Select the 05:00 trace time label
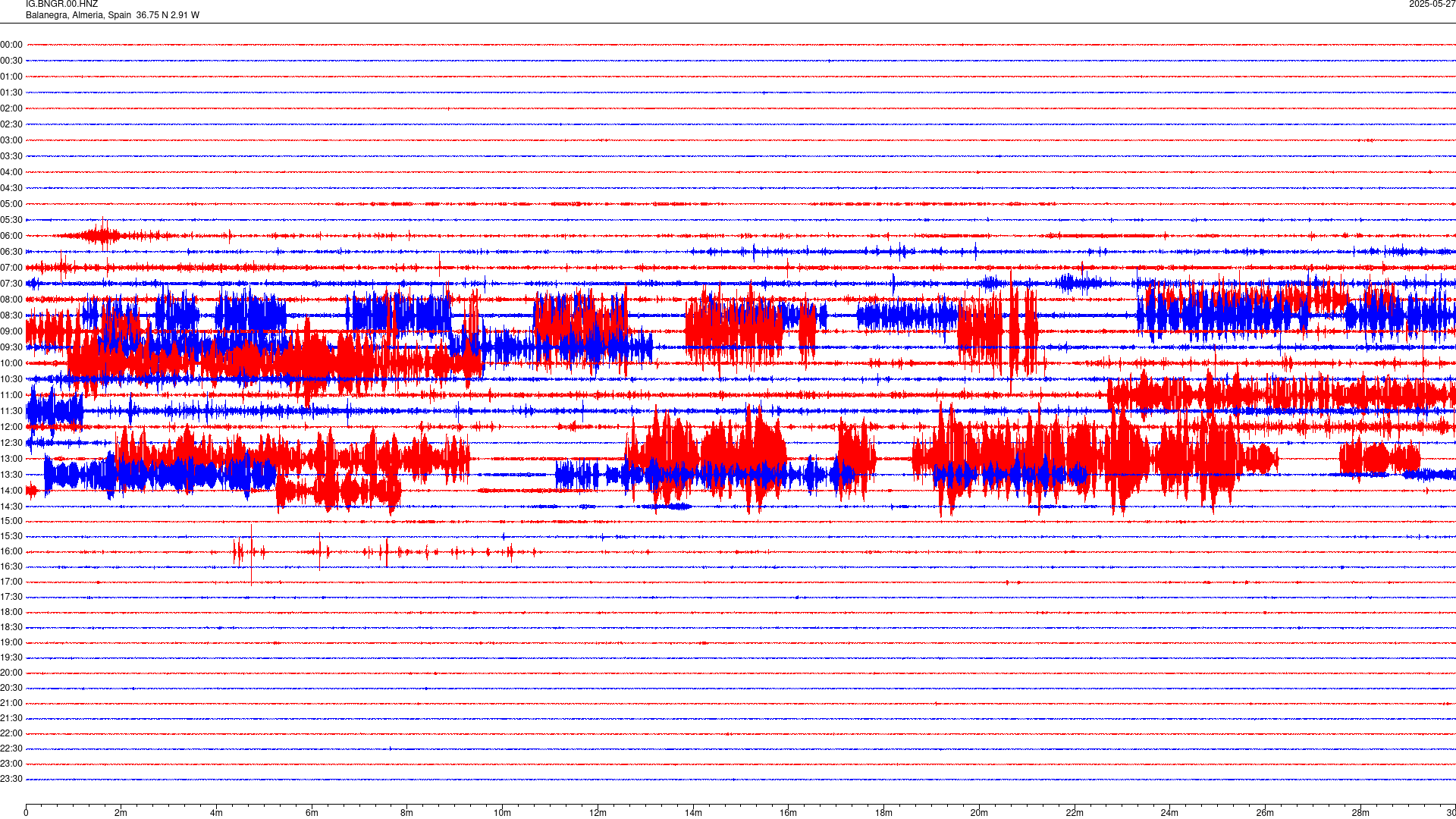 click(11, 204)
